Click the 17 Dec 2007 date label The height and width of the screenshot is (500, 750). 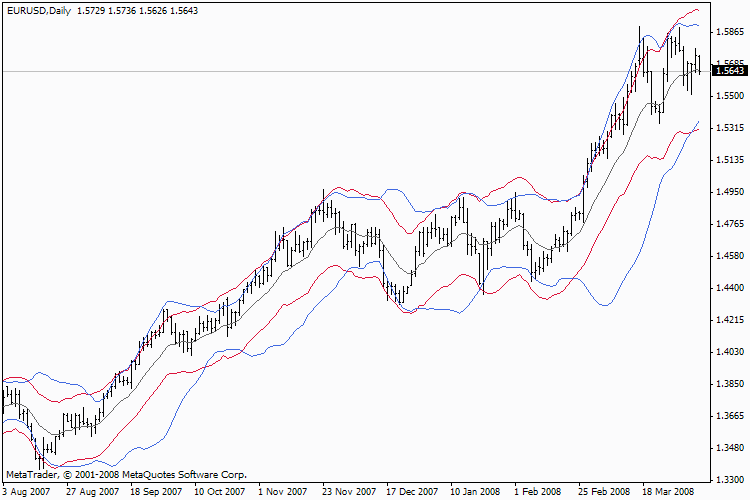tap(412, 491)
